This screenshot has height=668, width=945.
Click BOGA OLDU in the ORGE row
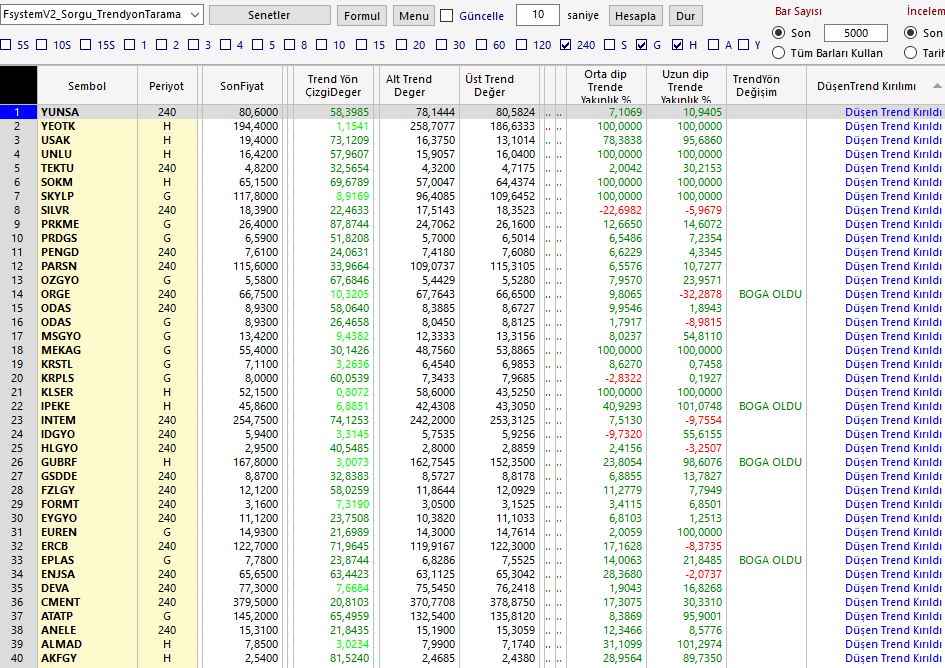pyautogui.click(x=770, y=294)
